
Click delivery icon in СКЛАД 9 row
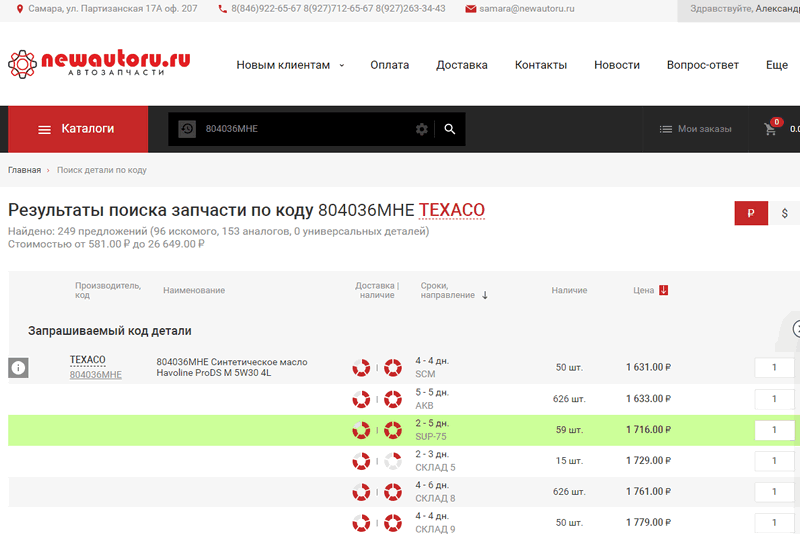(x=361, y=523)
